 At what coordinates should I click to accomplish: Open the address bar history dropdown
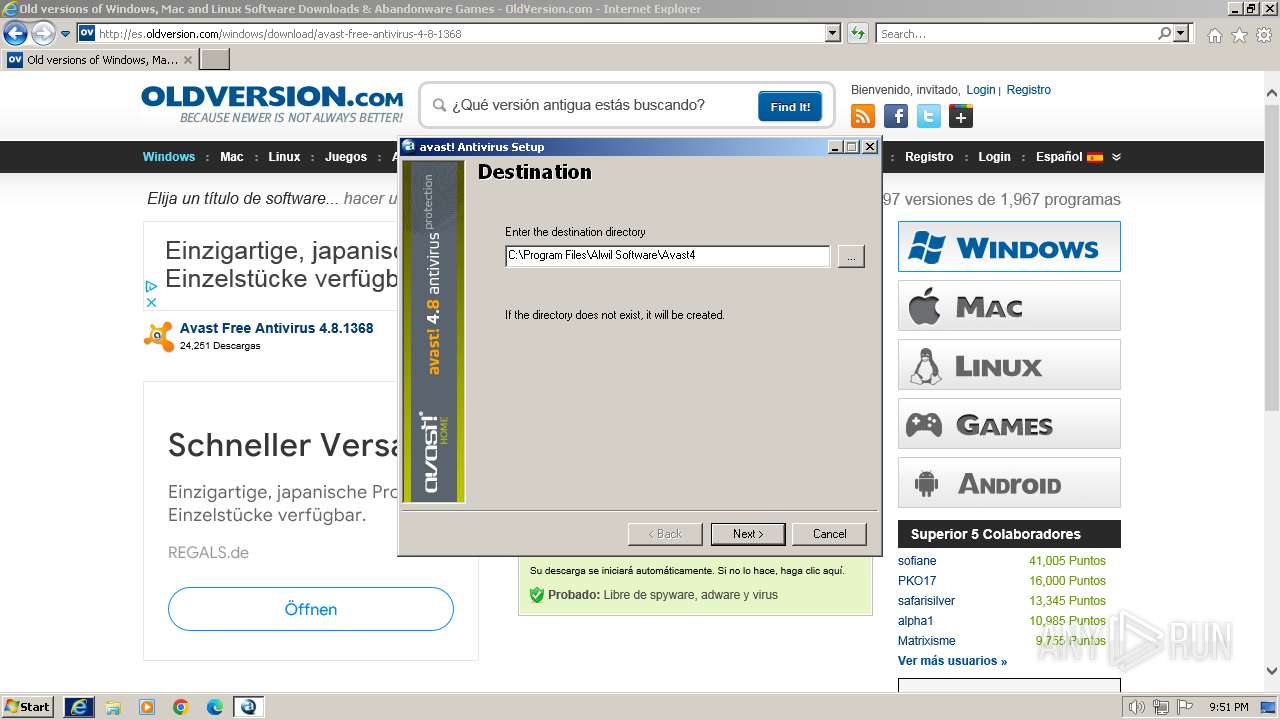click(x=833, y=33)
